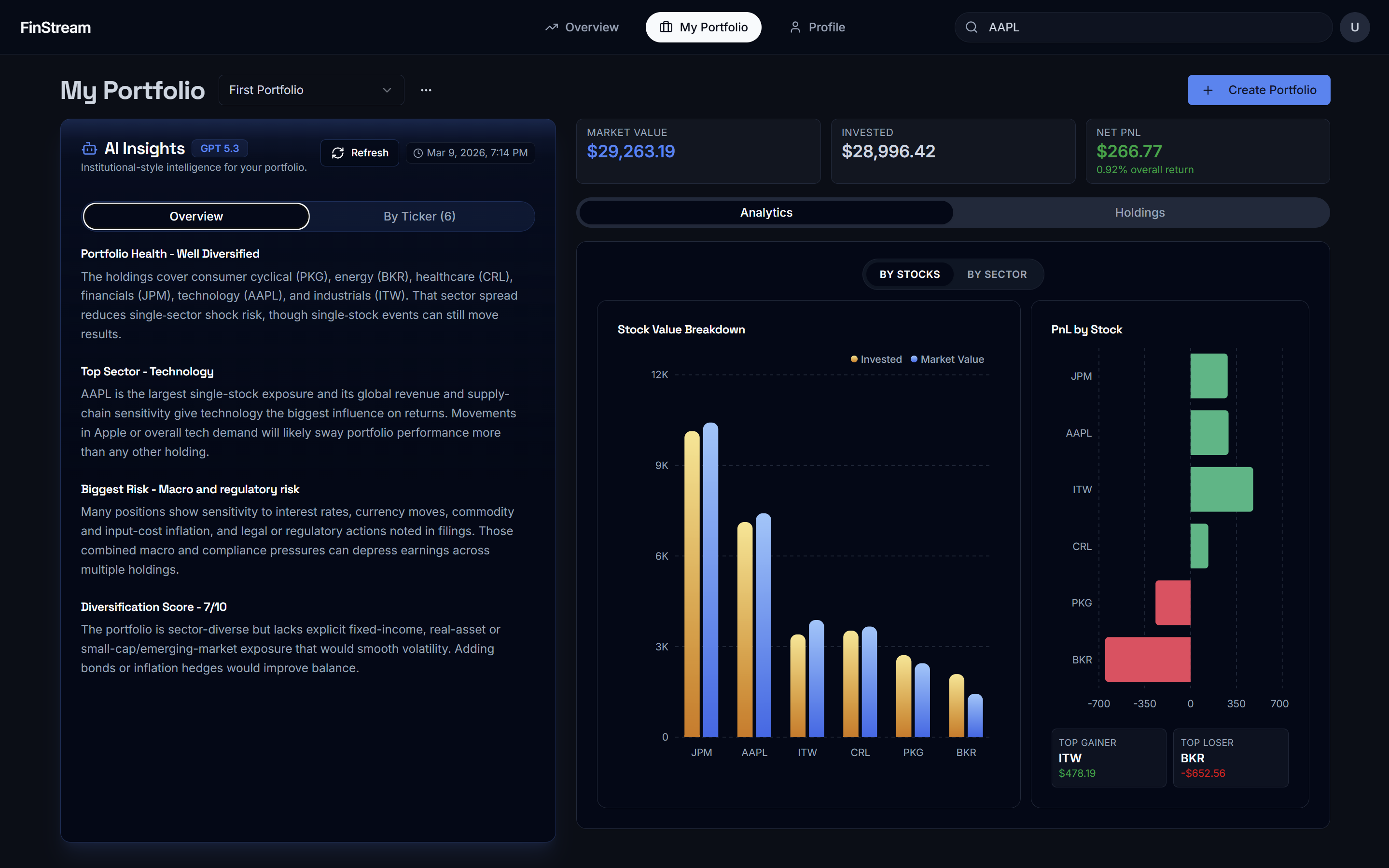
Task: Expand the First Portfolio dropdown
Action: (310, 90)
